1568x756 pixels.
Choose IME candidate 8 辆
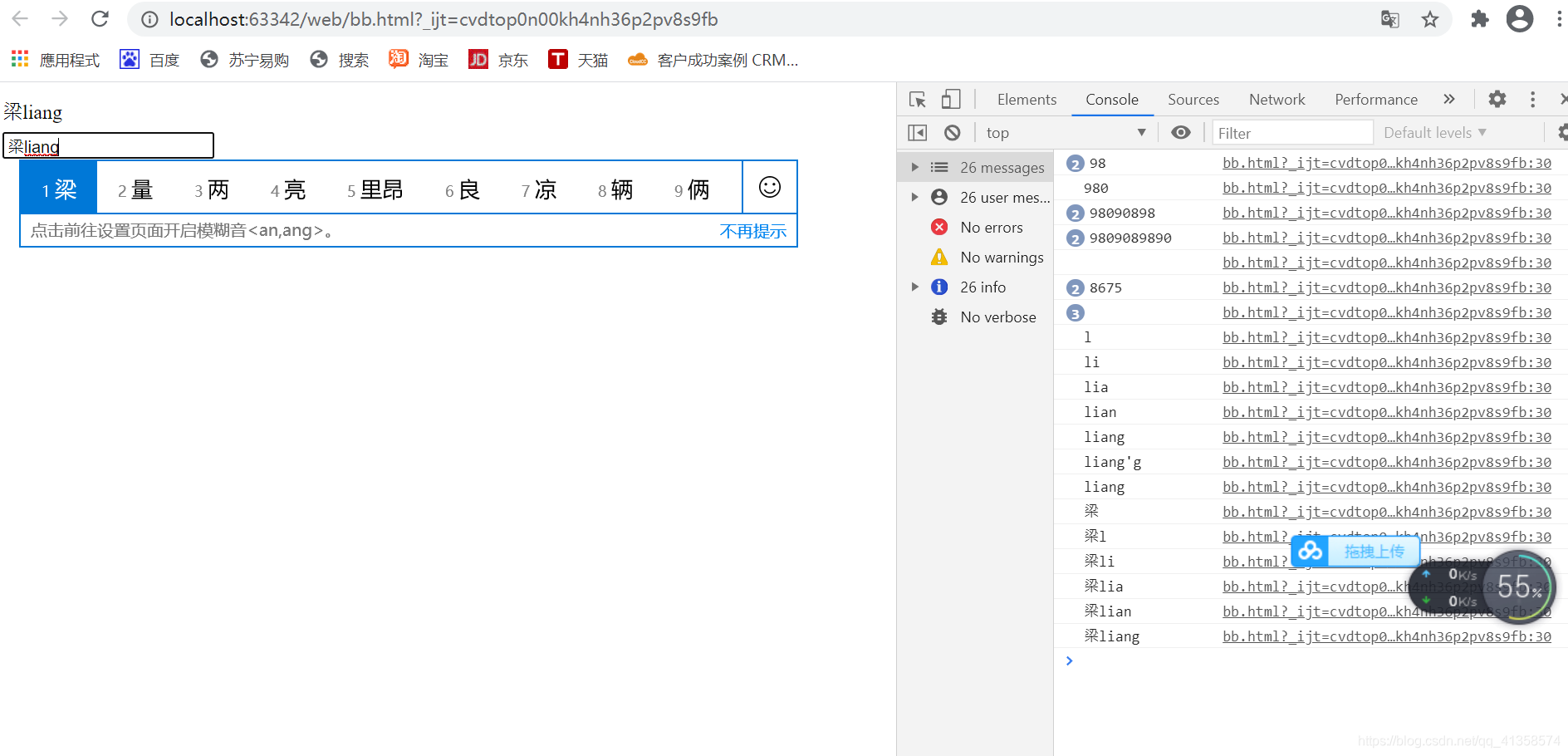tap(615, 189)
